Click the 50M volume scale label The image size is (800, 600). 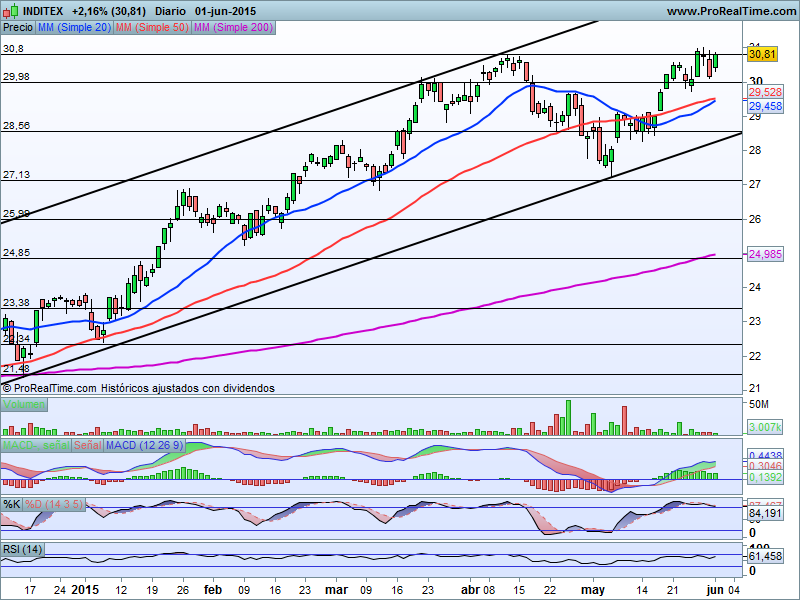(x=759, y=404)
